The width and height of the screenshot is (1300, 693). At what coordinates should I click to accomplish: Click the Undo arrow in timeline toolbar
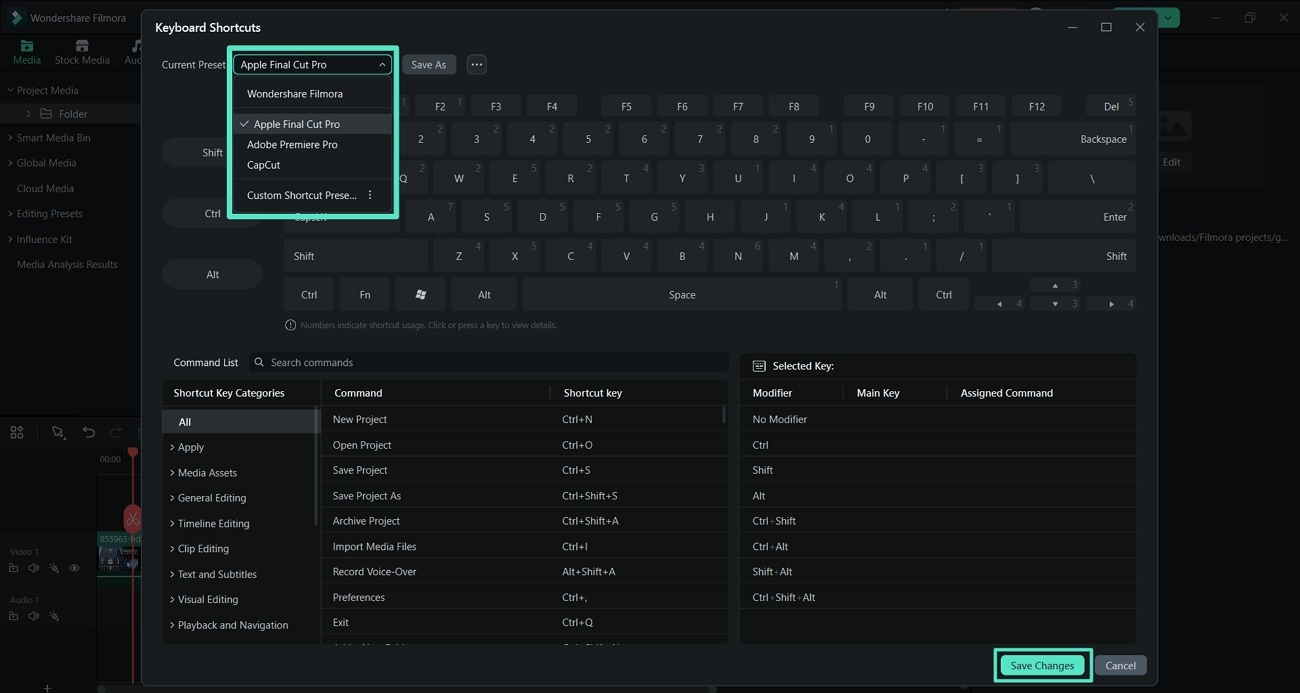(x=89, y=432)
